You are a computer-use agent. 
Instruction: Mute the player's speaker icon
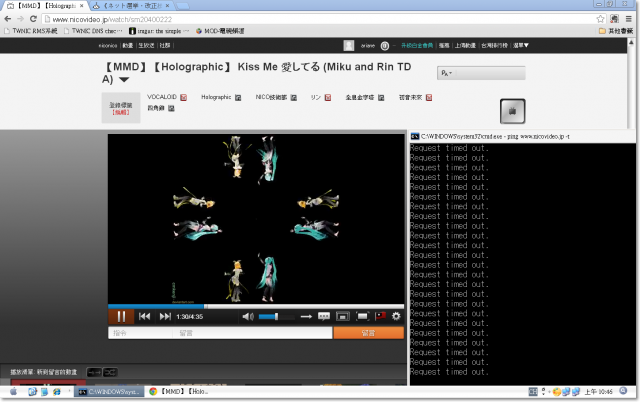click(248, 316)
